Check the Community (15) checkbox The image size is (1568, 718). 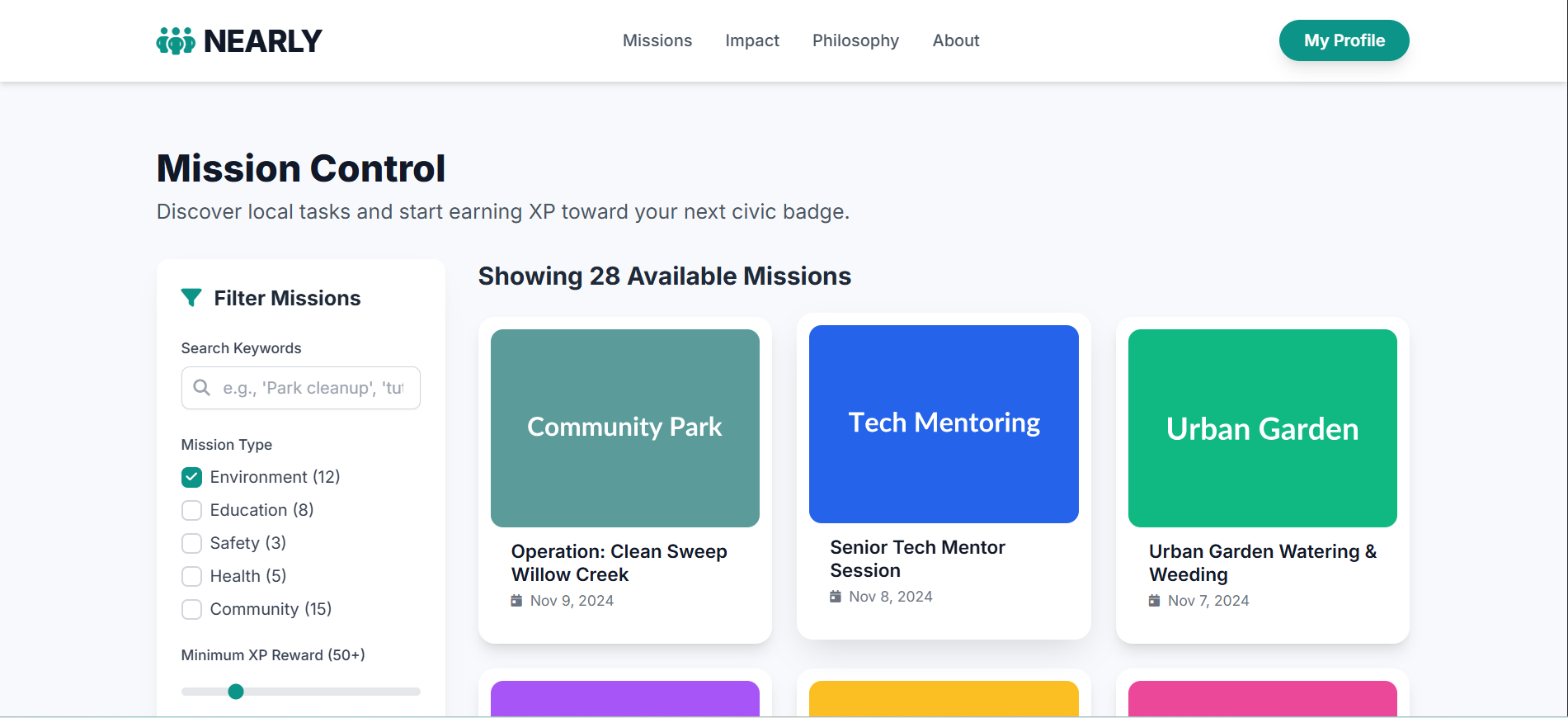coord(191,609)
